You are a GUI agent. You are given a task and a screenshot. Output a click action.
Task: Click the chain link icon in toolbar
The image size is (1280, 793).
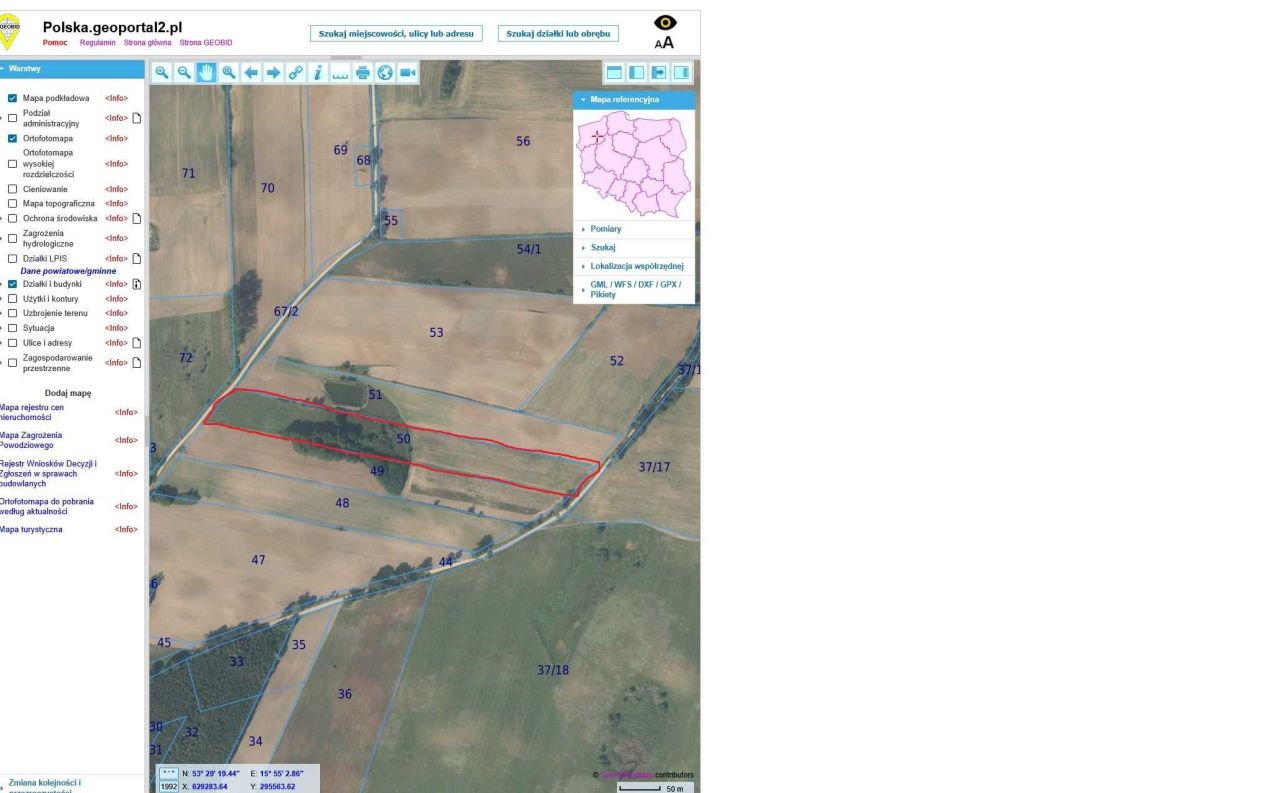[295, 72]
